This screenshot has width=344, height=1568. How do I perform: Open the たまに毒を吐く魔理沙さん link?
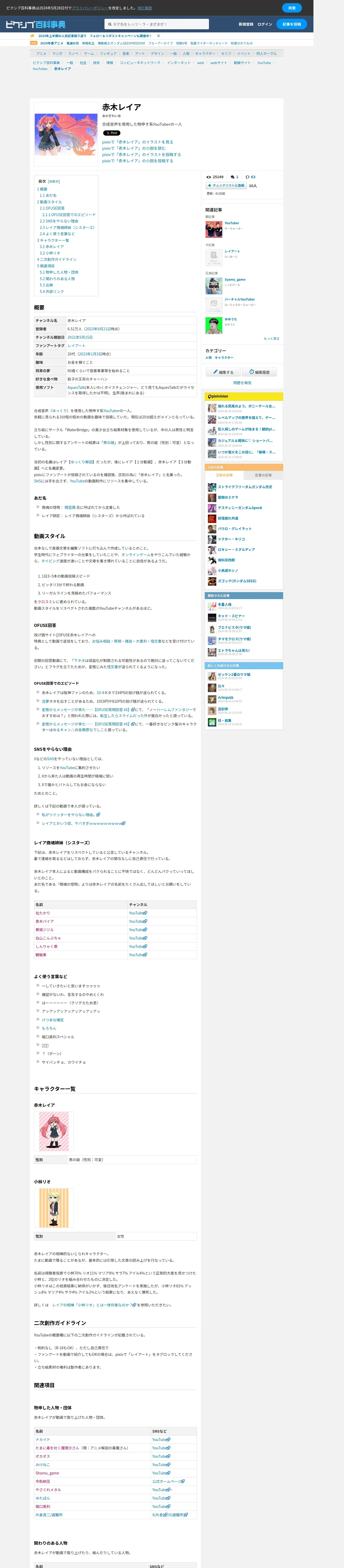pos(57,1448)
